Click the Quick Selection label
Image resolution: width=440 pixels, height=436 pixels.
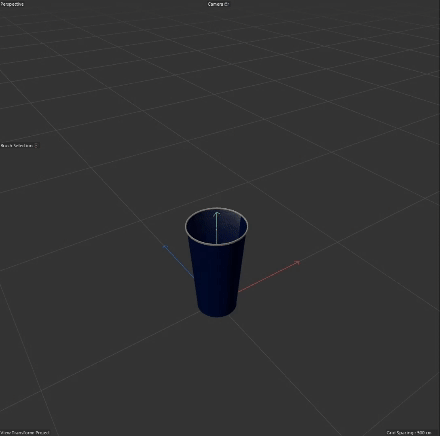pyautogui.click(x=17, y=146)
